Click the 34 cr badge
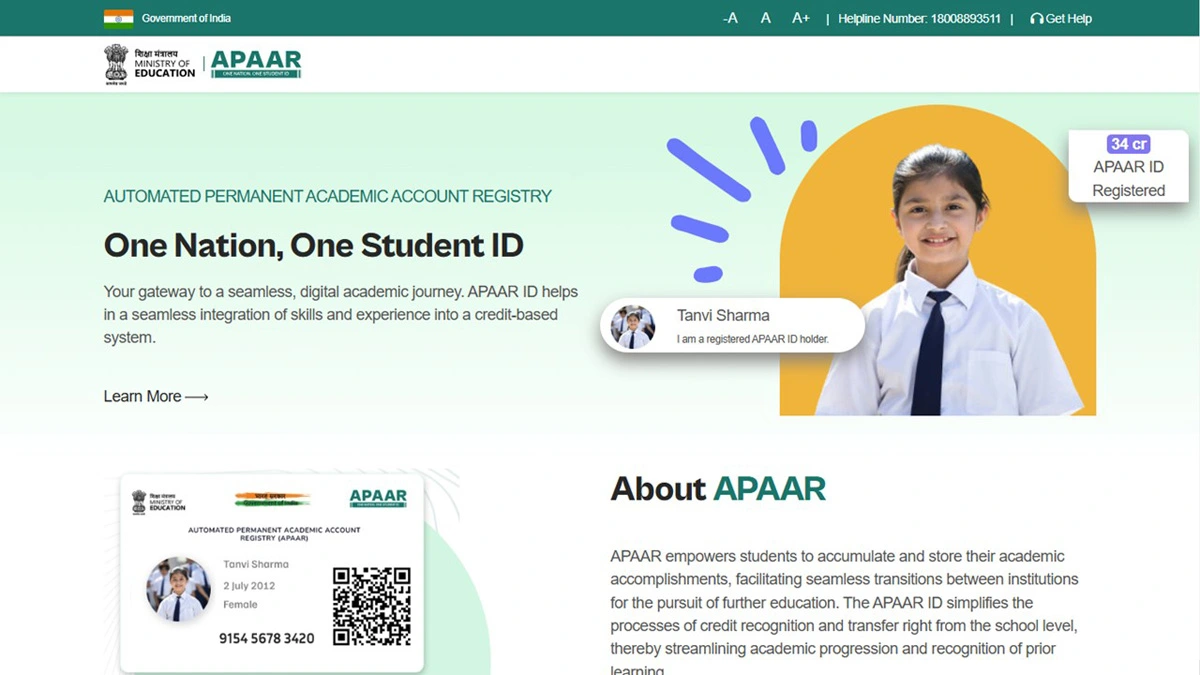1200x675 pixels. pyautogui.click(x=1128, y=144)
